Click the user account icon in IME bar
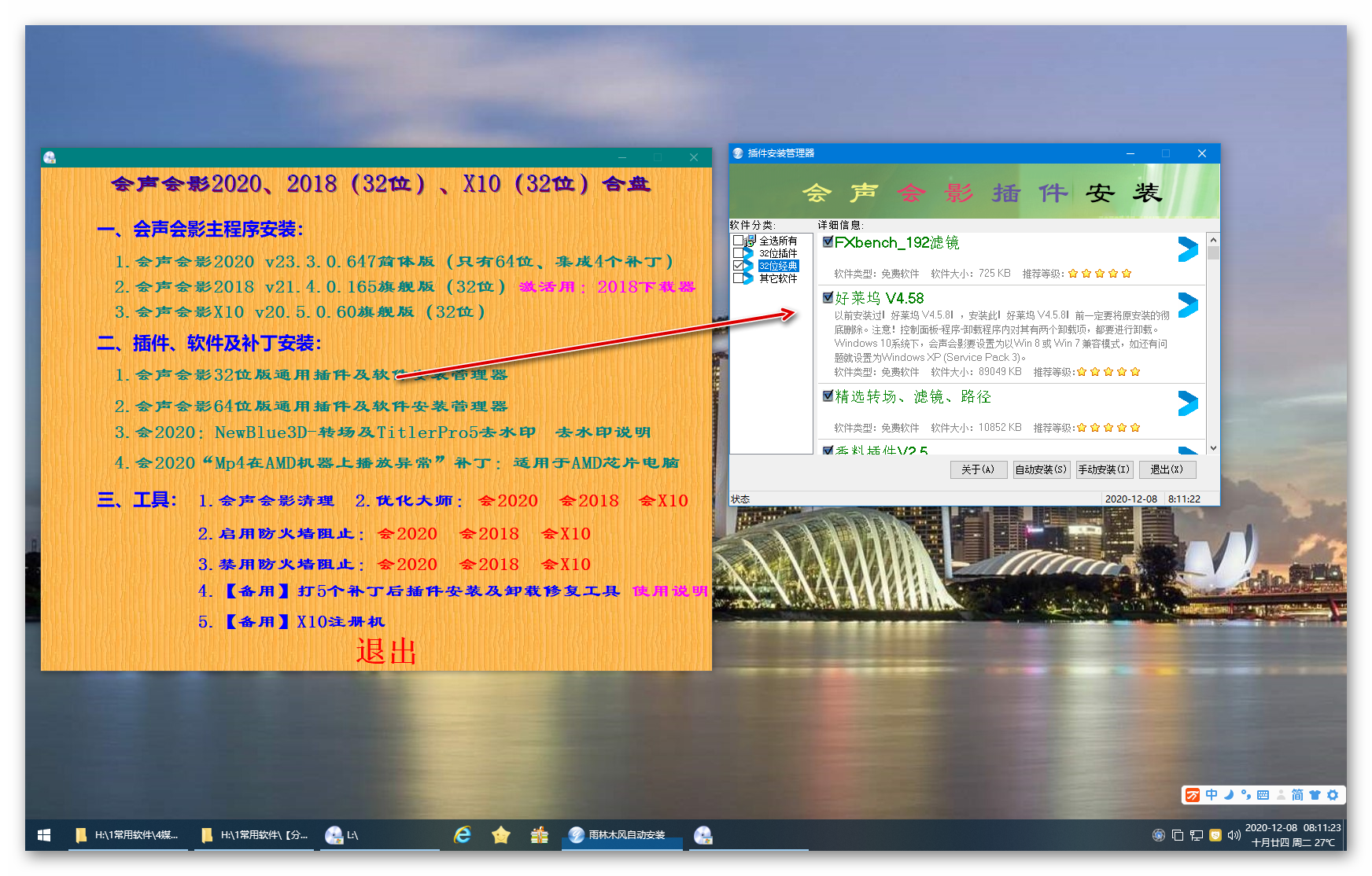The height and width of the screenshot is (876, 1372). tap(1281, 795)
